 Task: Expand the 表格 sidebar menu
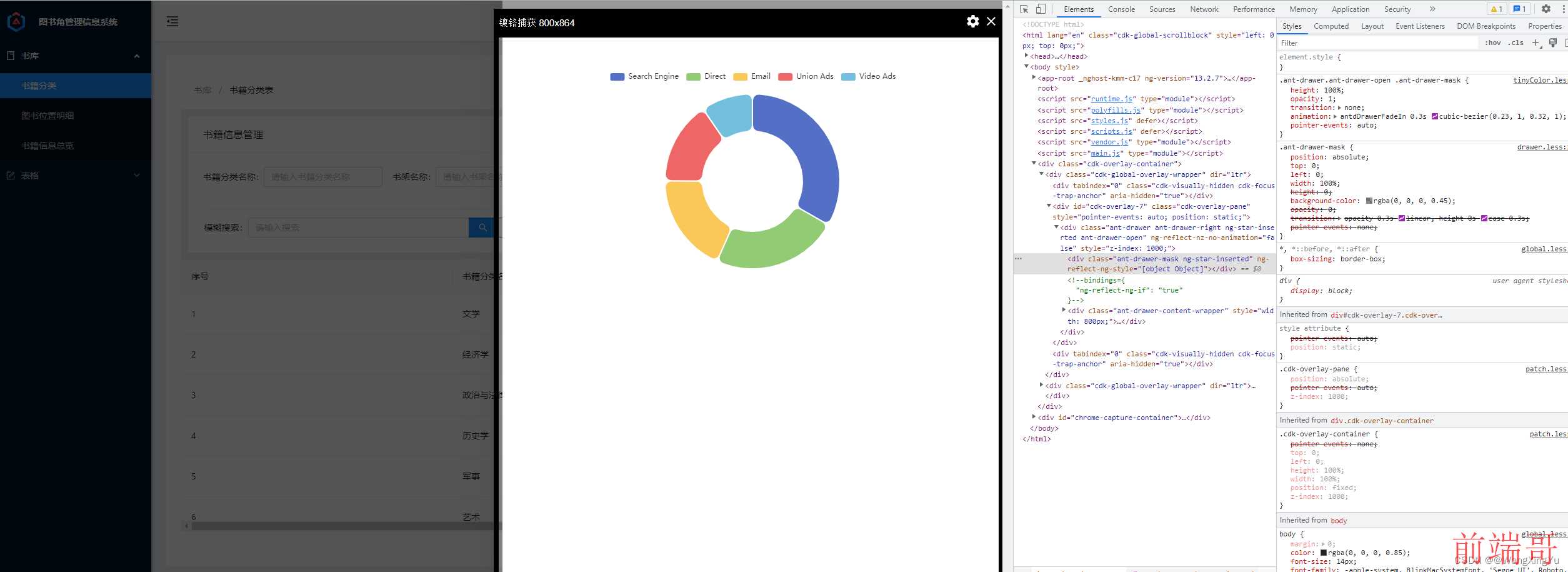(137, 176)
